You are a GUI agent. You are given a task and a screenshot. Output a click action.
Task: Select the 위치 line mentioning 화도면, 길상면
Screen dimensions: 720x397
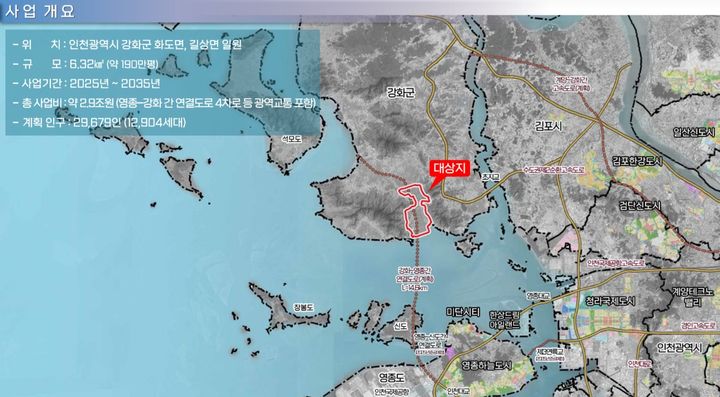[x=127, y=45]
